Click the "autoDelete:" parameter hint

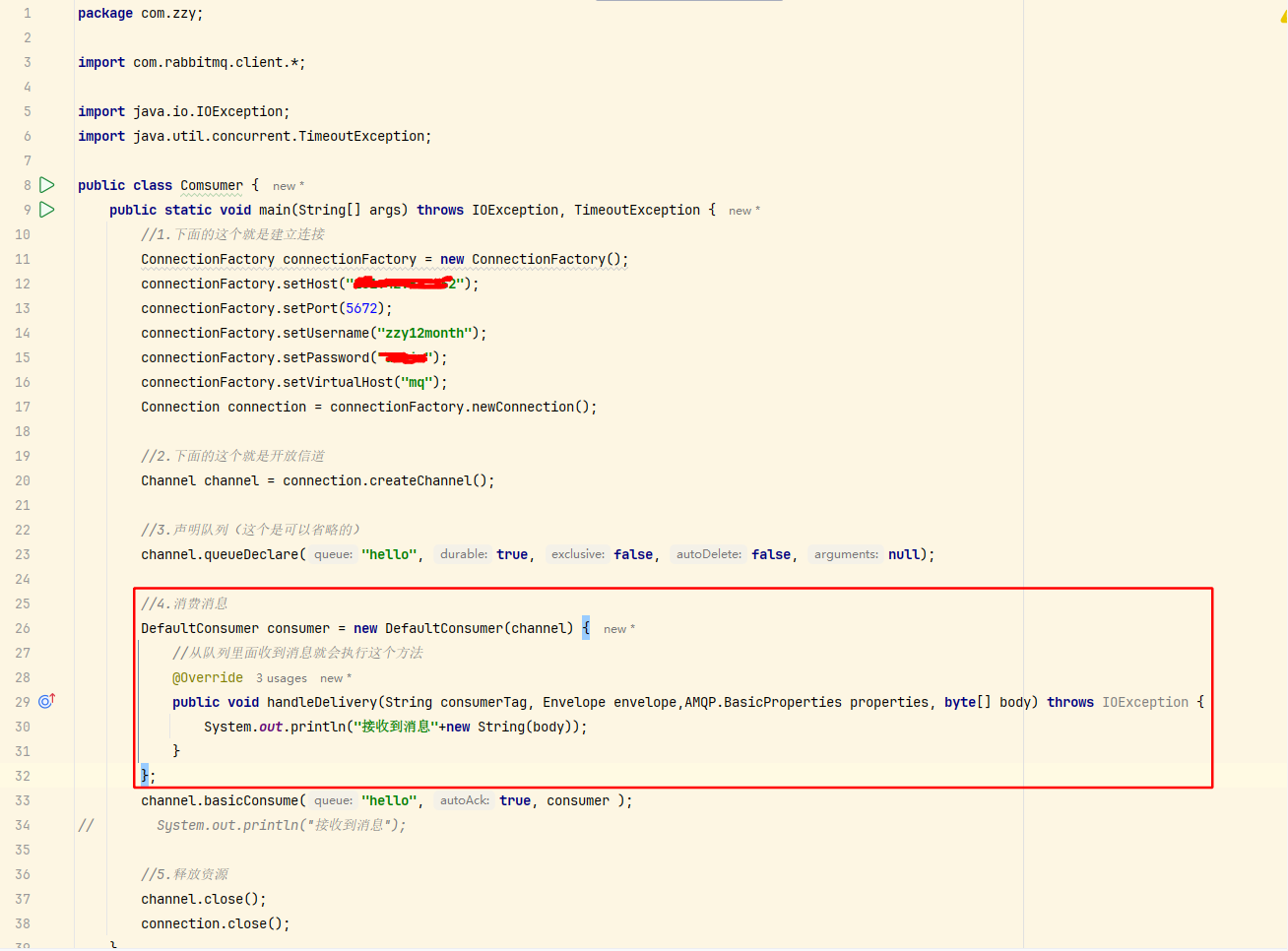[x=709, y=554]
